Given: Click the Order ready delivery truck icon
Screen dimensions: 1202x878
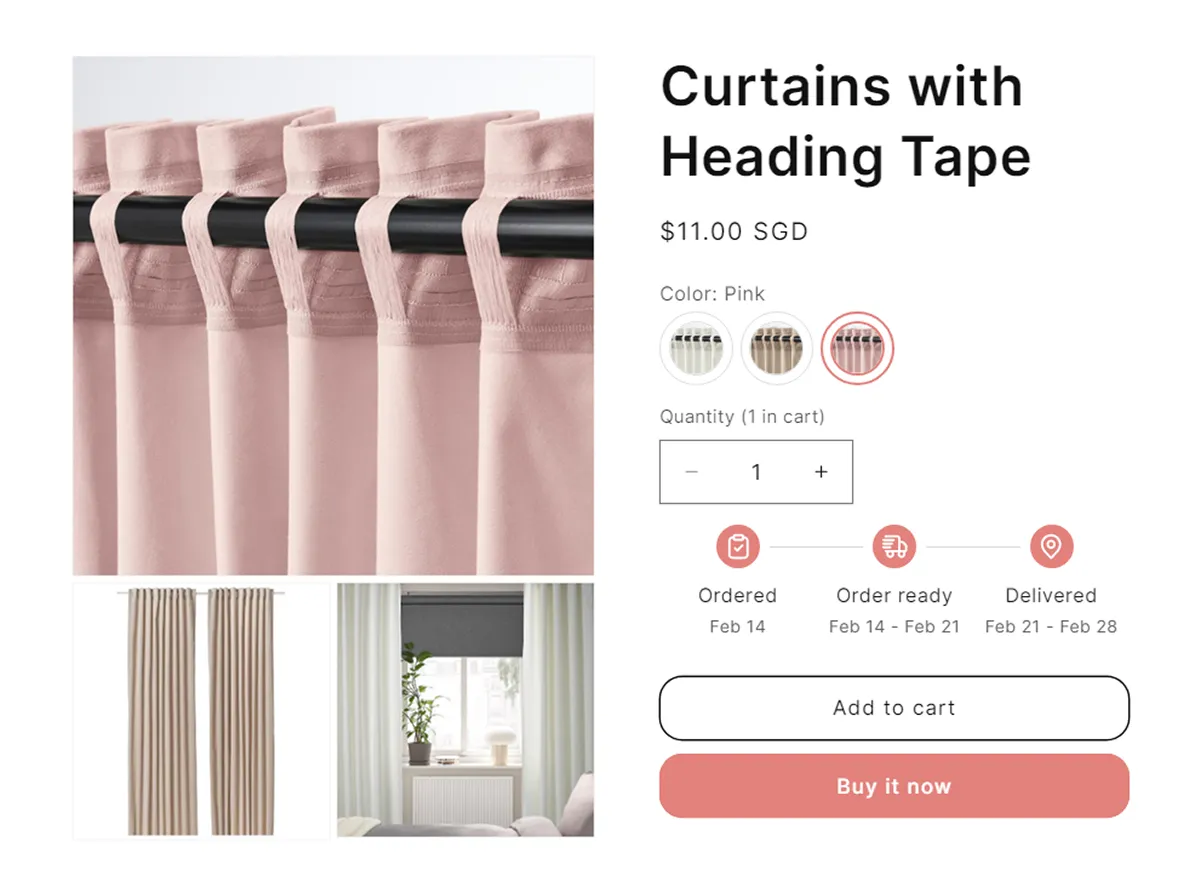Looking at the screenshot, I should pyautogui.click(x=894, y=547).
